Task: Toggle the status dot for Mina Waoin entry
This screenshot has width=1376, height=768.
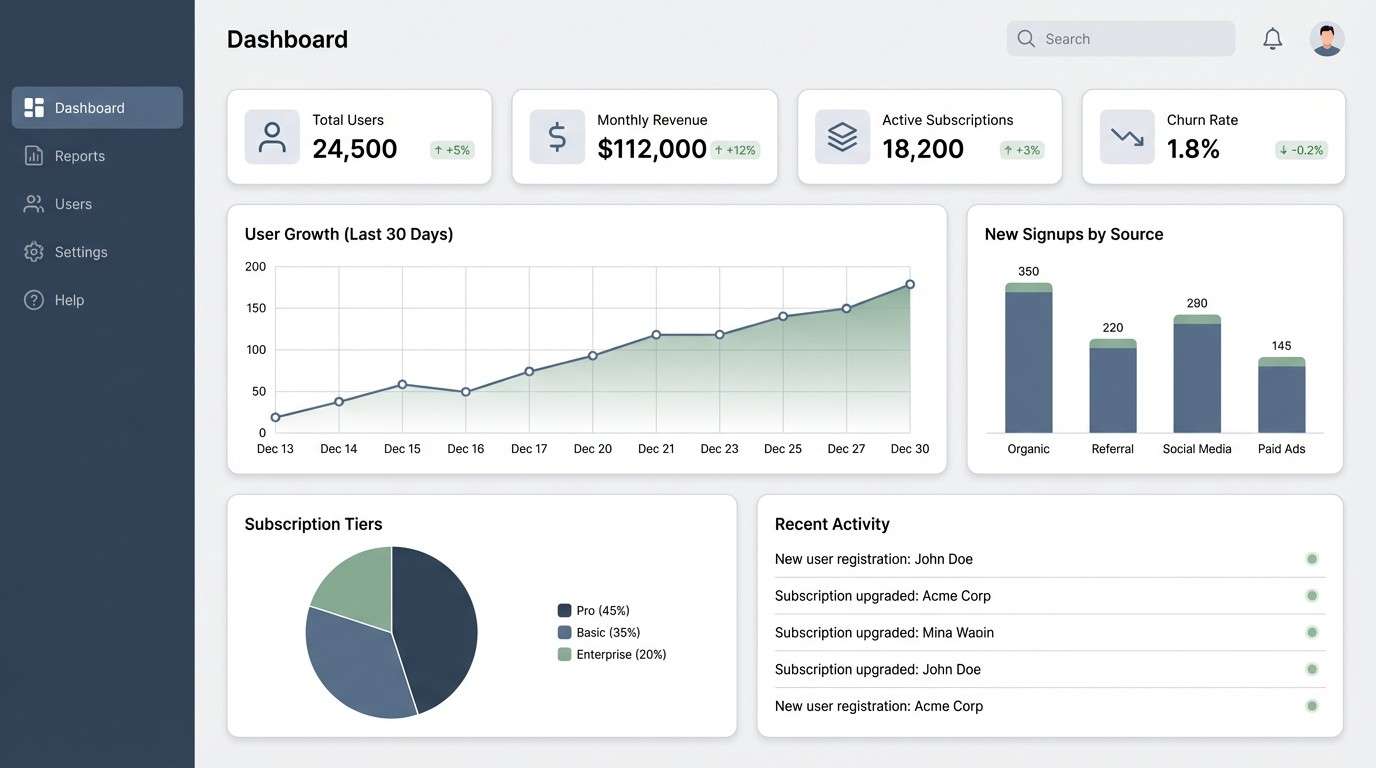Action: [x=1311, y=631]
